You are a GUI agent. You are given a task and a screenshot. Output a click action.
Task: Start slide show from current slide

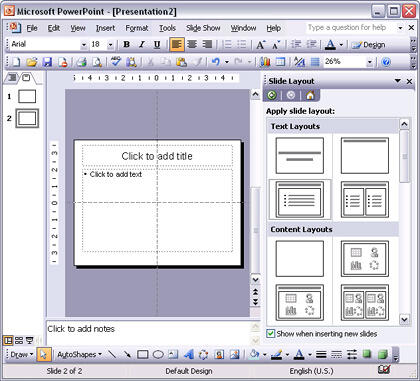(x=30, y=340)
